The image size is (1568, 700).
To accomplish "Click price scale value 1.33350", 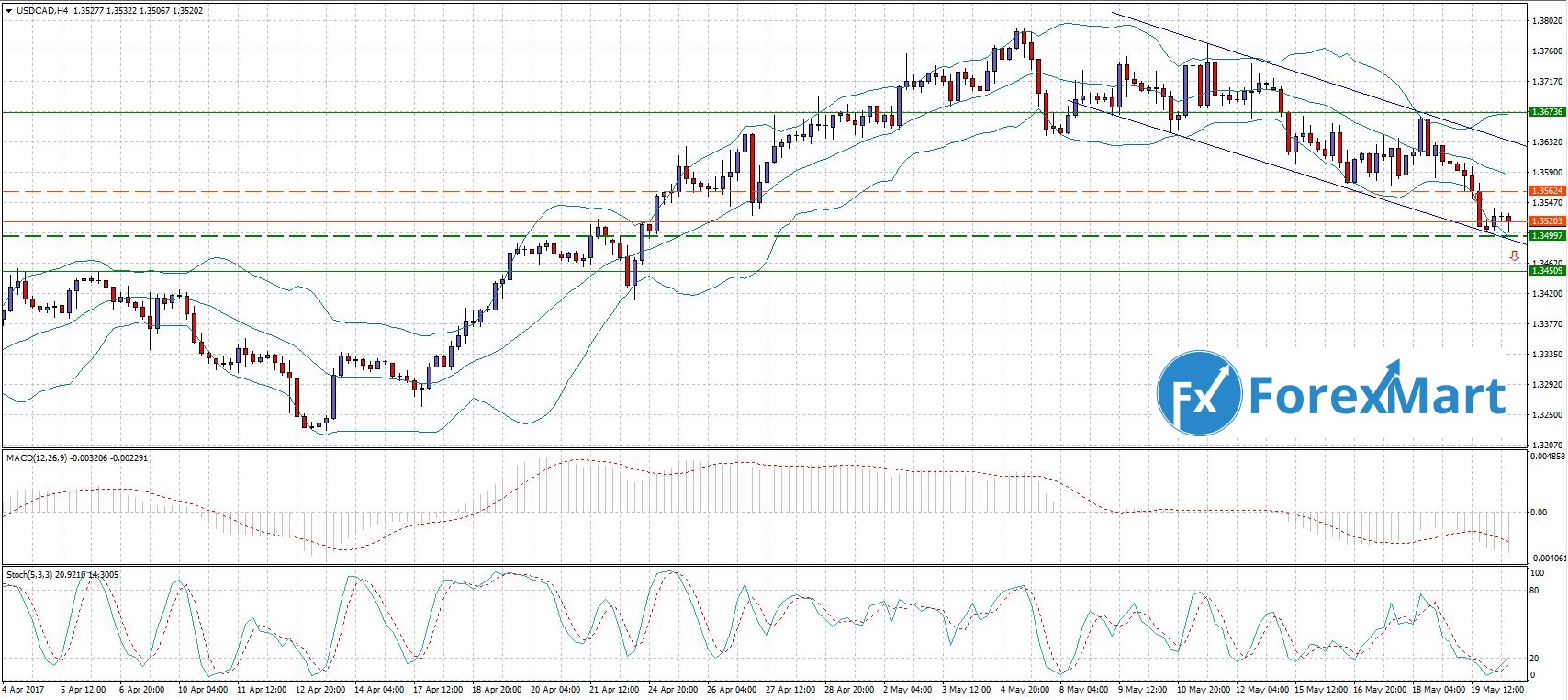I will pos(1548,355).
